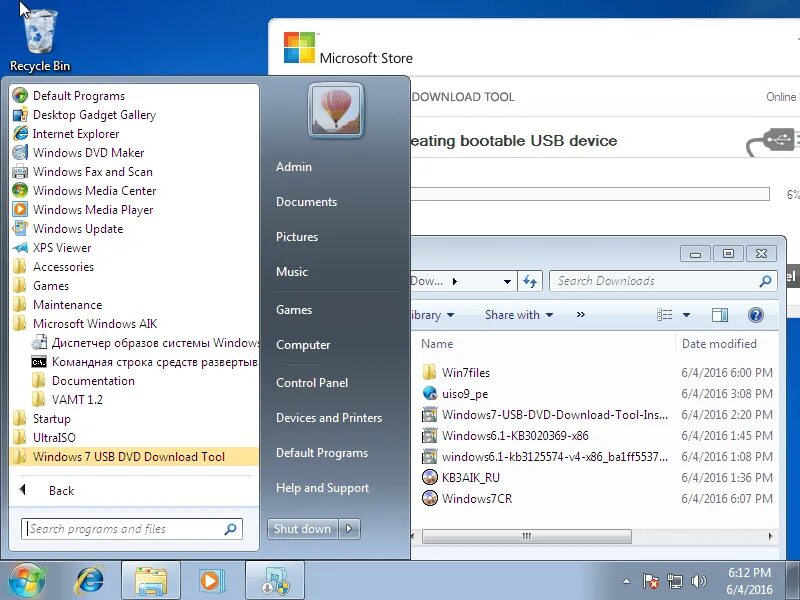Open the network tray icon
Image resolution: width=800 pixels, height=600 pixels.
pos(674,581)
